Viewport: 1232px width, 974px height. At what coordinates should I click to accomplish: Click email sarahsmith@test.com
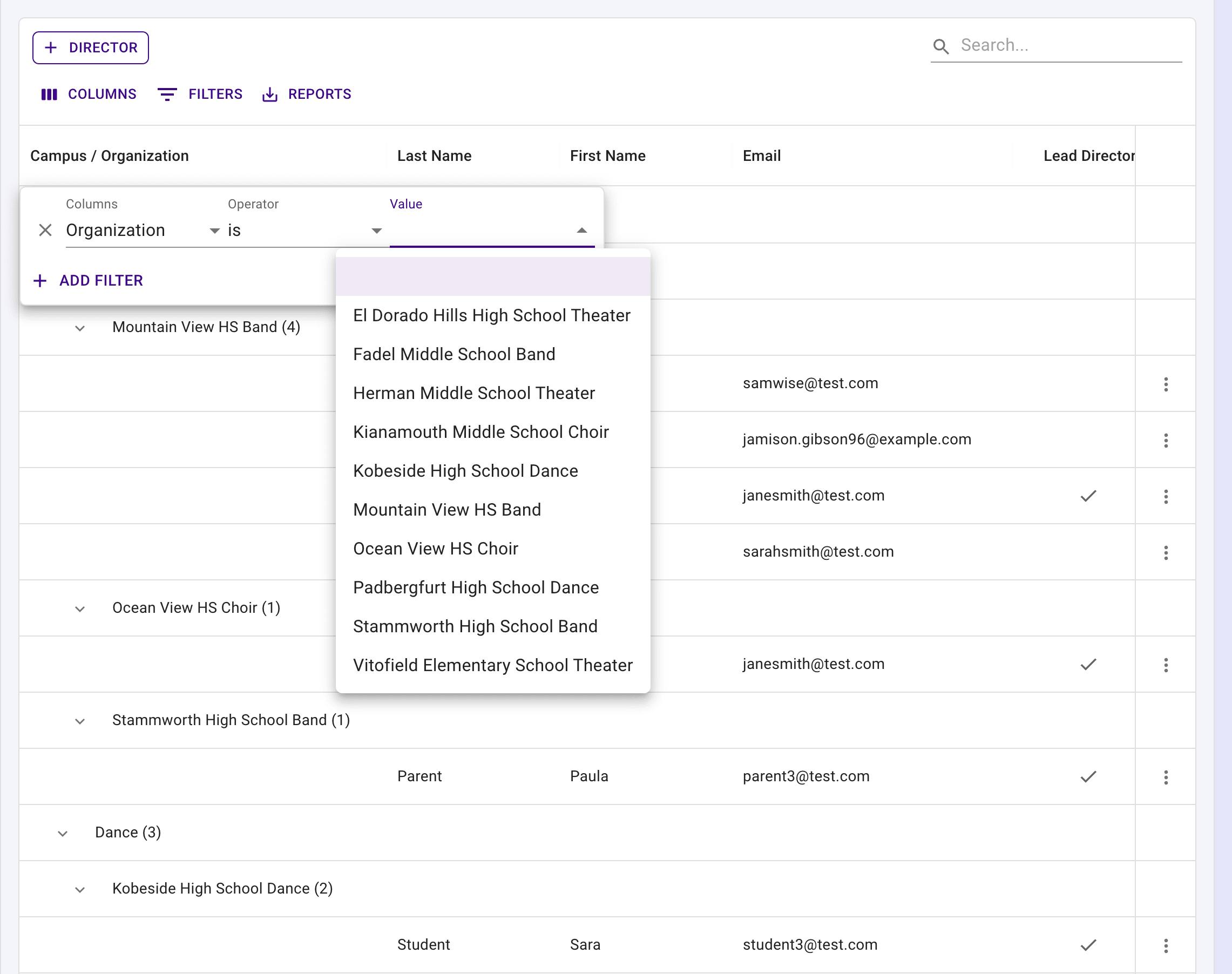pyautogui.click(x=817, y=551)
